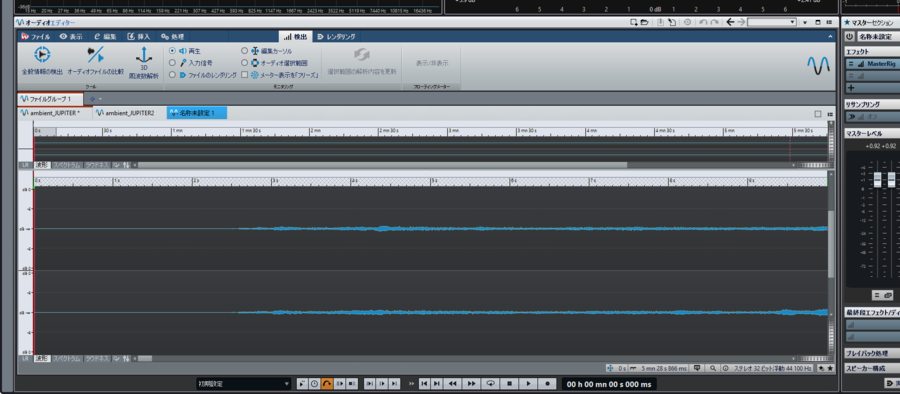The image size is (900, 394).
Task: Launch オーディオファイルの比較 file comparison tool
Action: click(95, 61)
